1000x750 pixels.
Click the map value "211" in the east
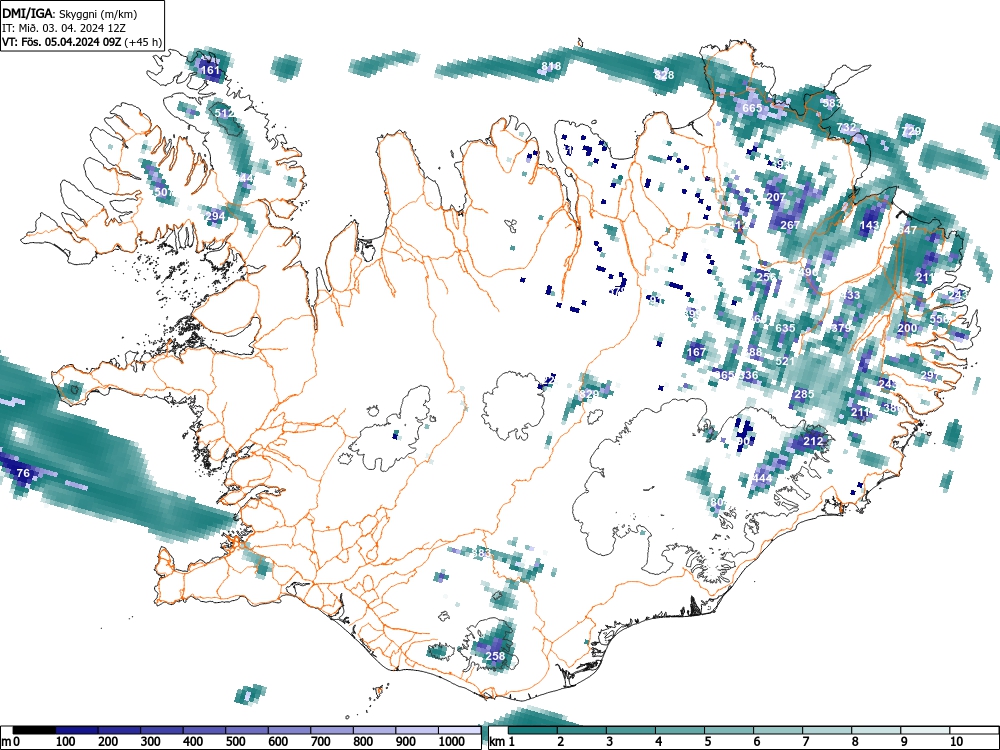860,412
